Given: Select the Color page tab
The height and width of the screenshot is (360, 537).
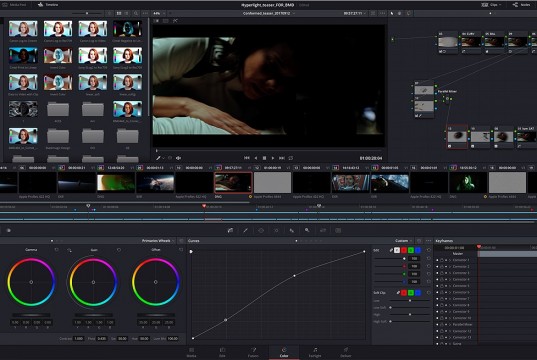Looking at the screenshot, I should click(284, 352).
